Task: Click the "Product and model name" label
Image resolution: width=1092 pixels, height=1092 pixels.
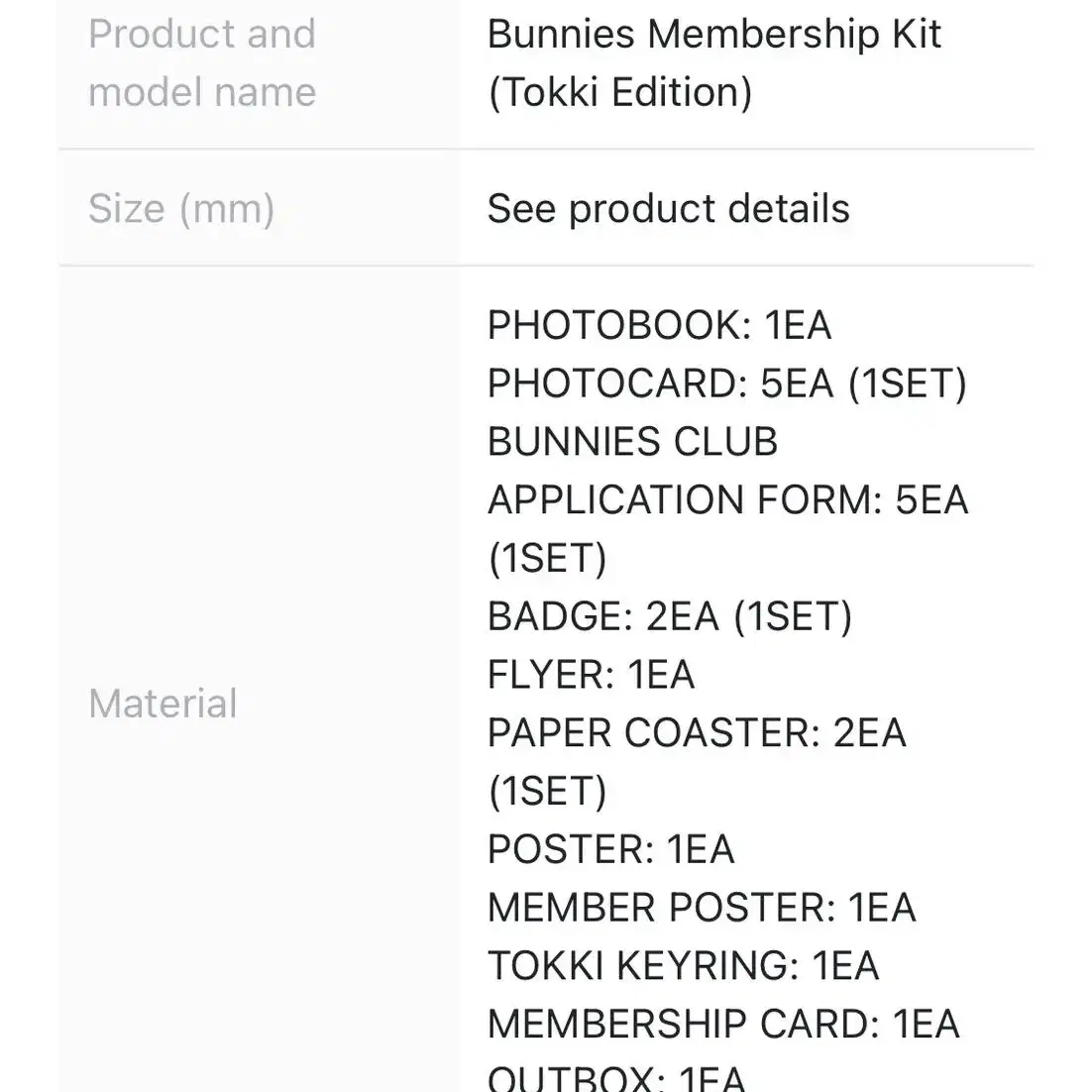Action: tap(202, 62)
